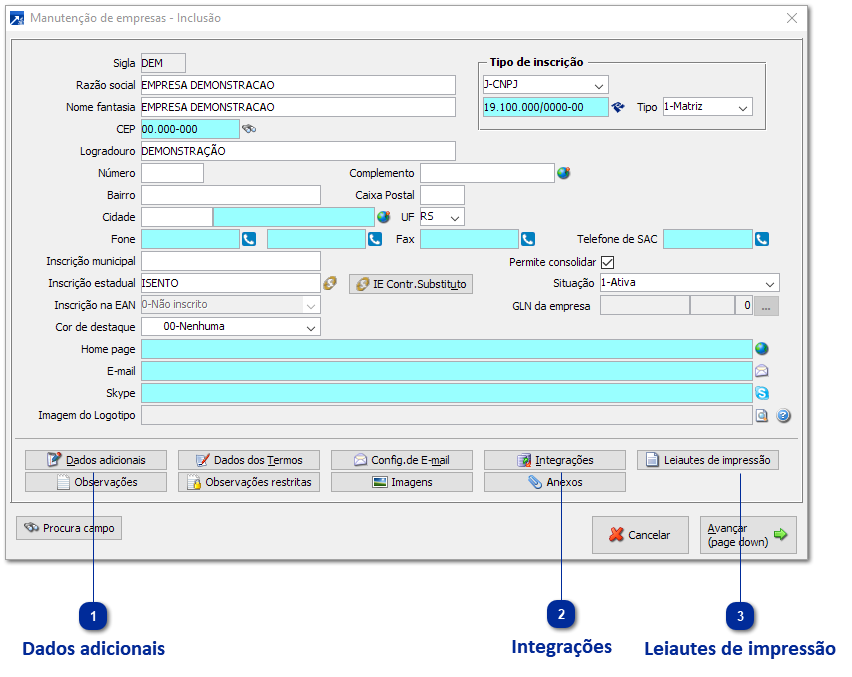The height and width of the screenshot is (677, 852).
Task: Click the Telefone de SAC phone icon
Action: (762, 239)
